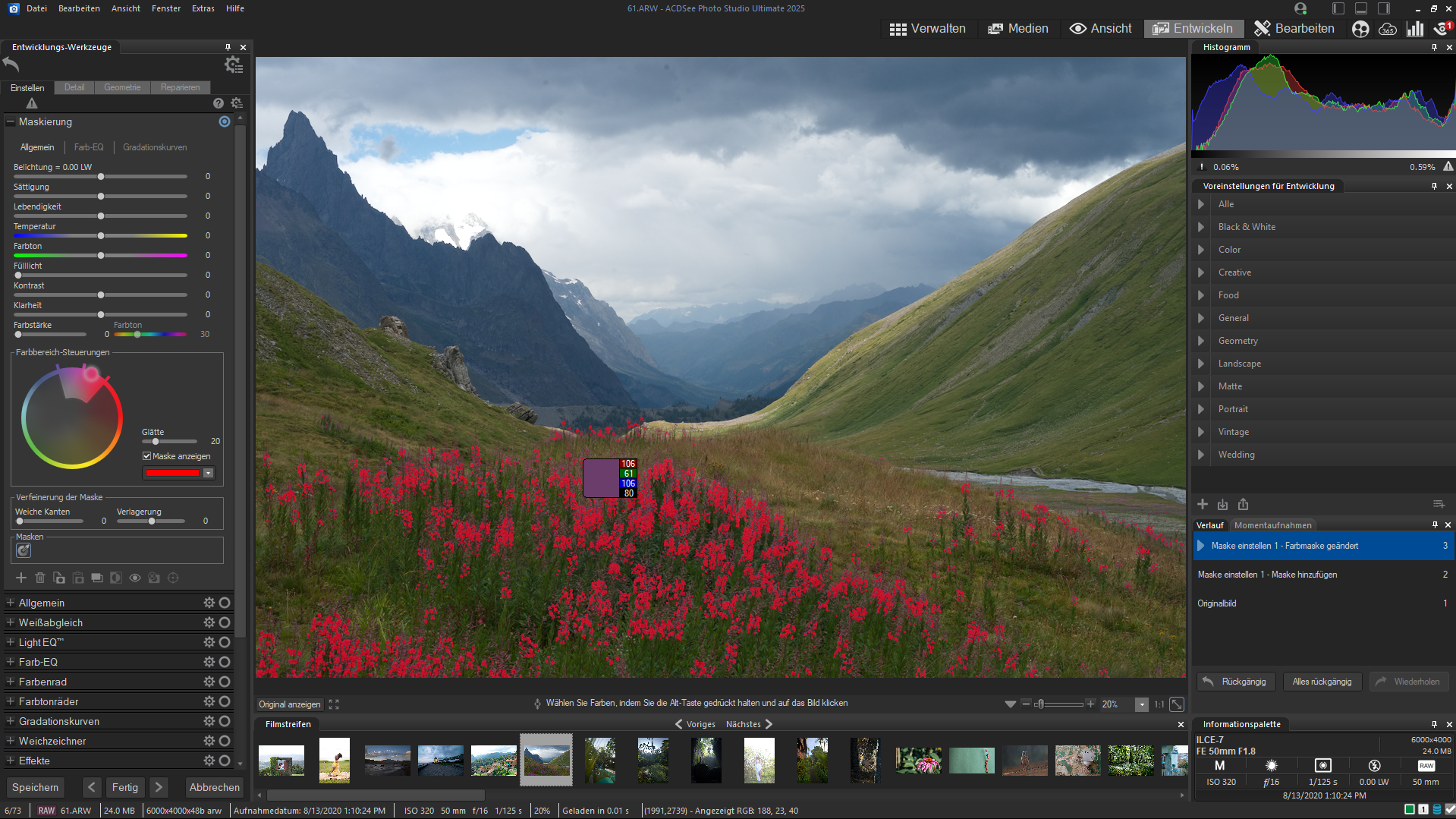Click the Glätte slider handle
The height and width of the screenshot is (819, 1456).
[156, 441]
